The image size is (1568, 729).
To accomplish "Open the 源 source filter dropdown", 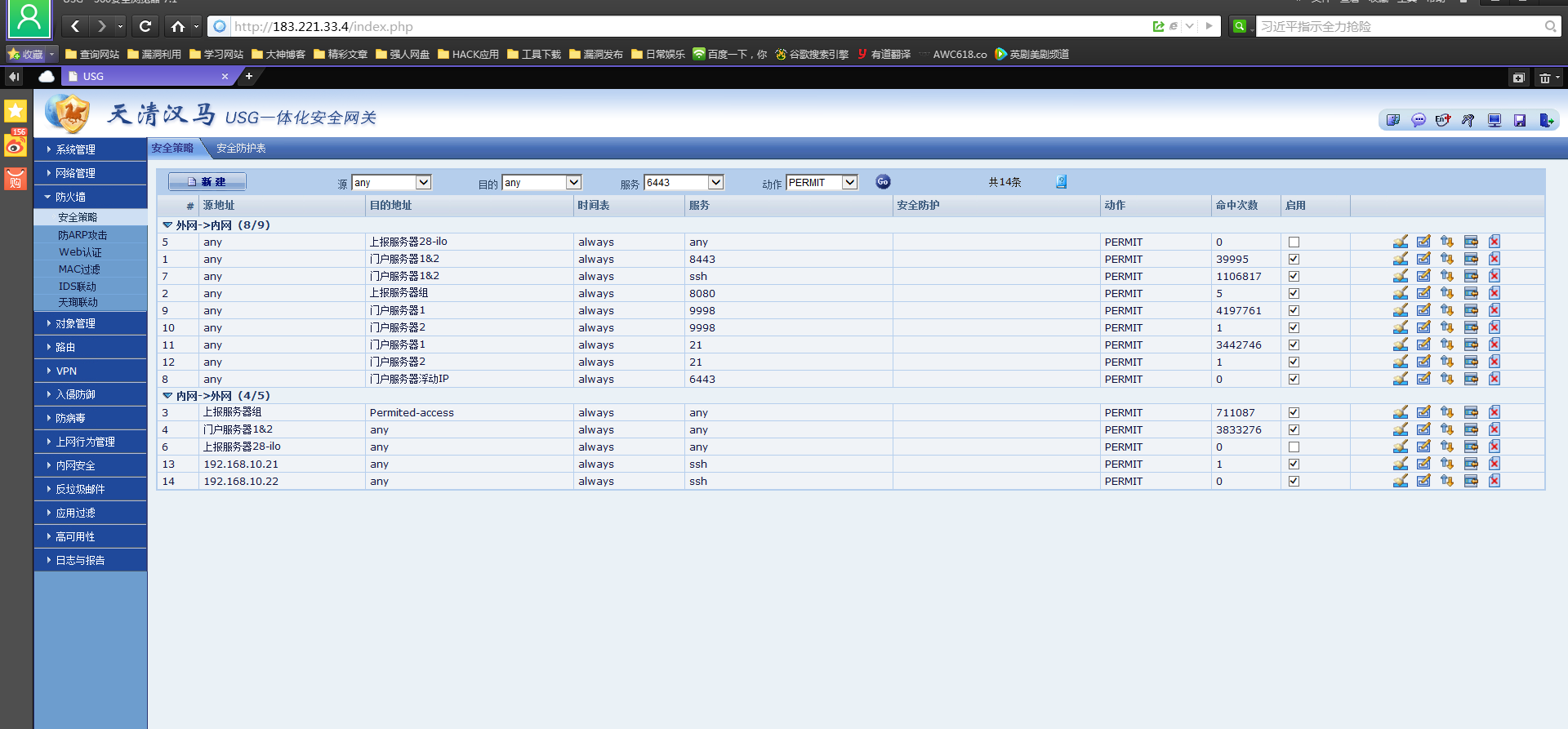I will 391,182.
